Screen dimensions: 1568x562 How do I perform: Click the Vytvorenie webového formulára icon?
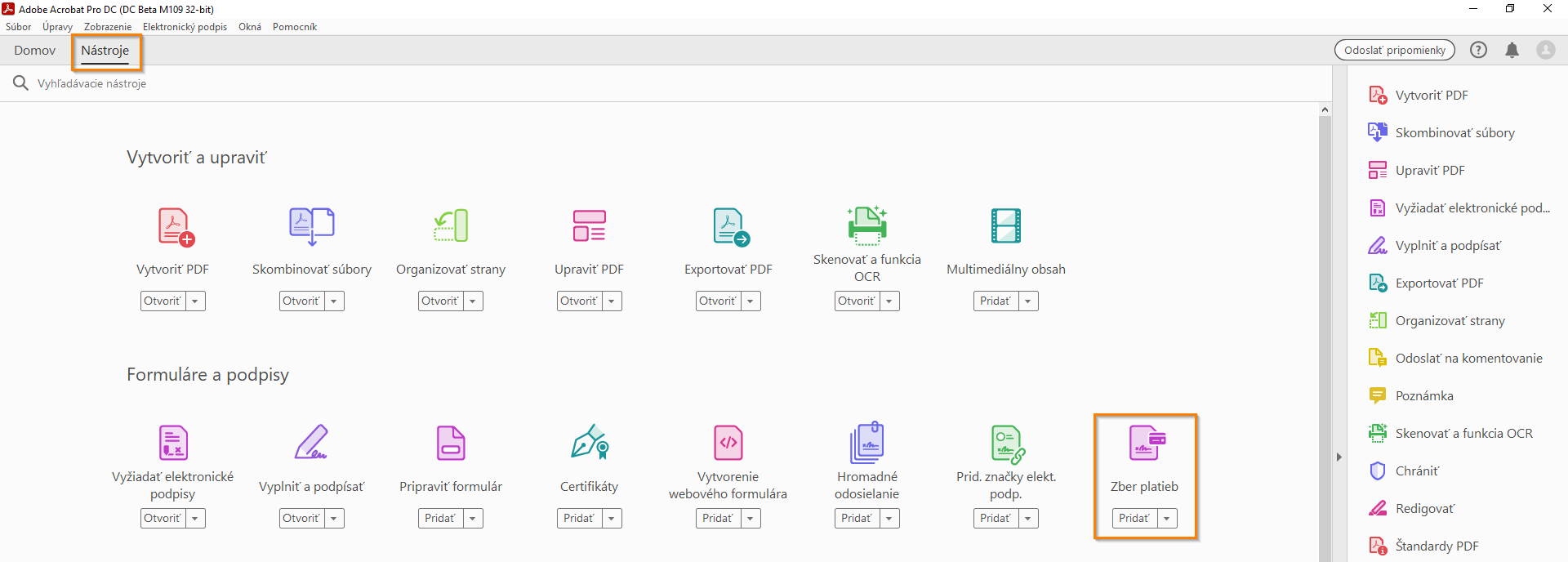(x=728, y=443)
